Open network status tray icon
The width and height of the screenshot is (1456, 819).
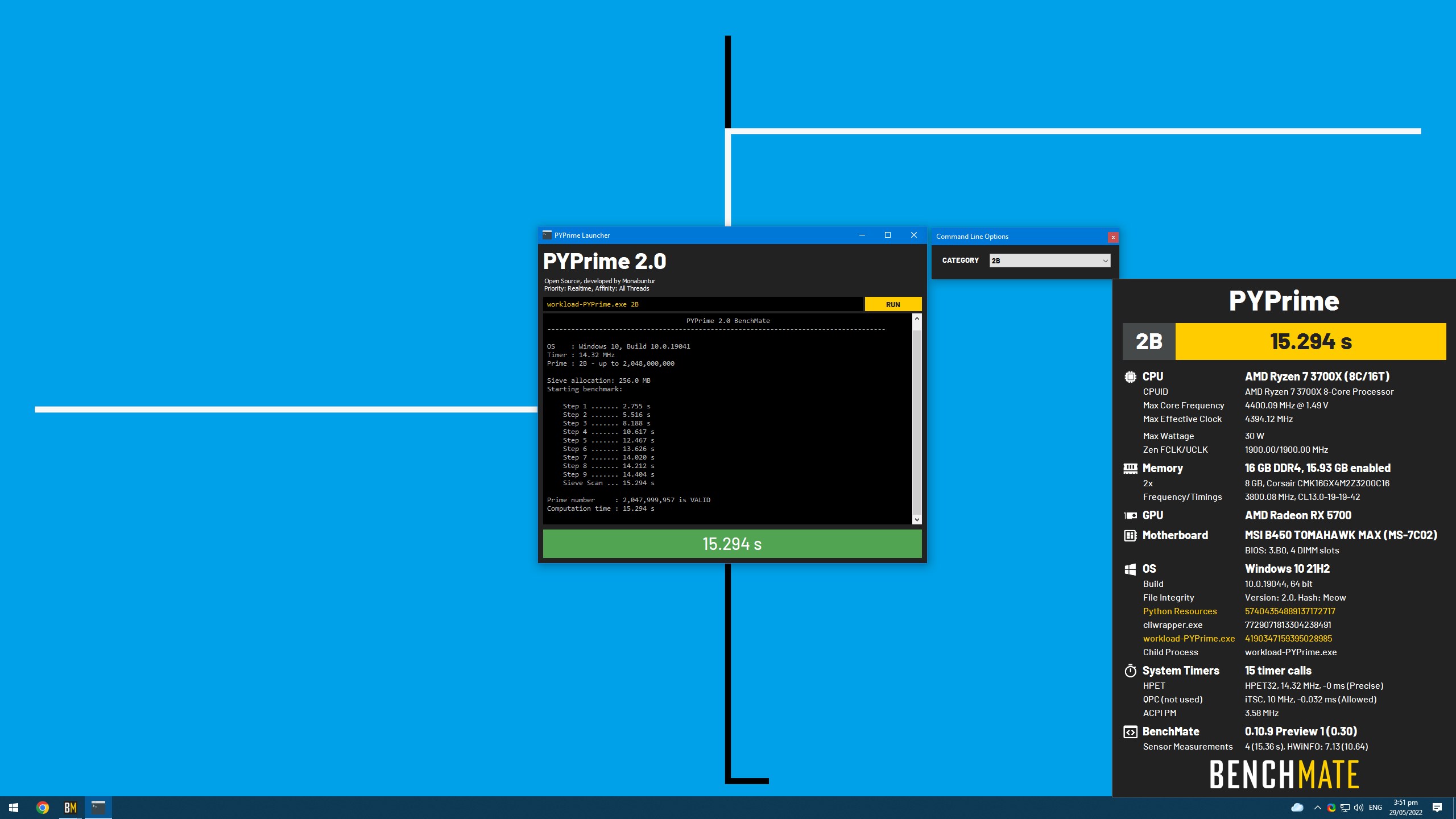[1345, 808]
